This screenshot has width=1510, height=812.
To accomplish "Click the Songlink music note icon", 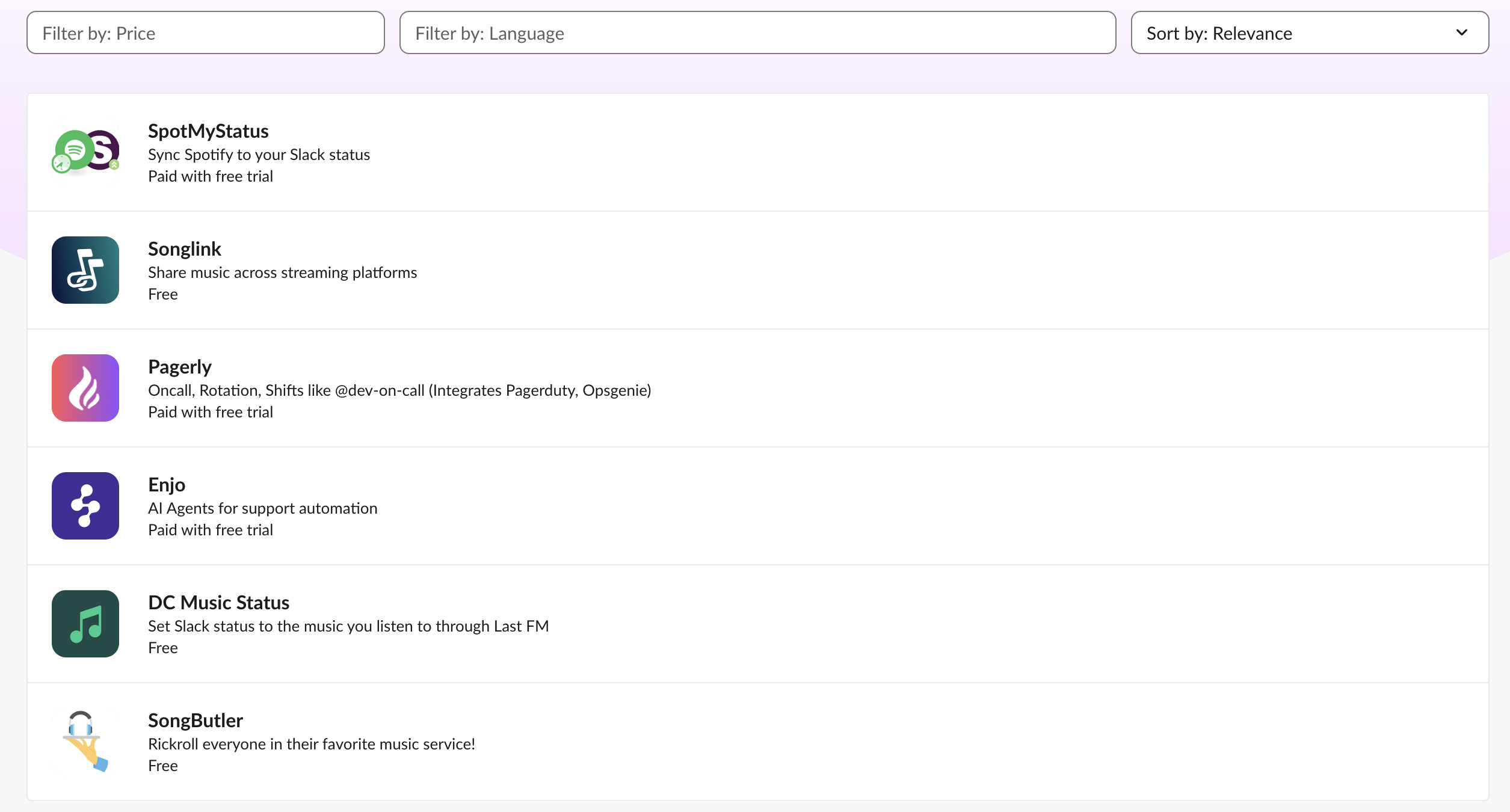I will [85, 270].
